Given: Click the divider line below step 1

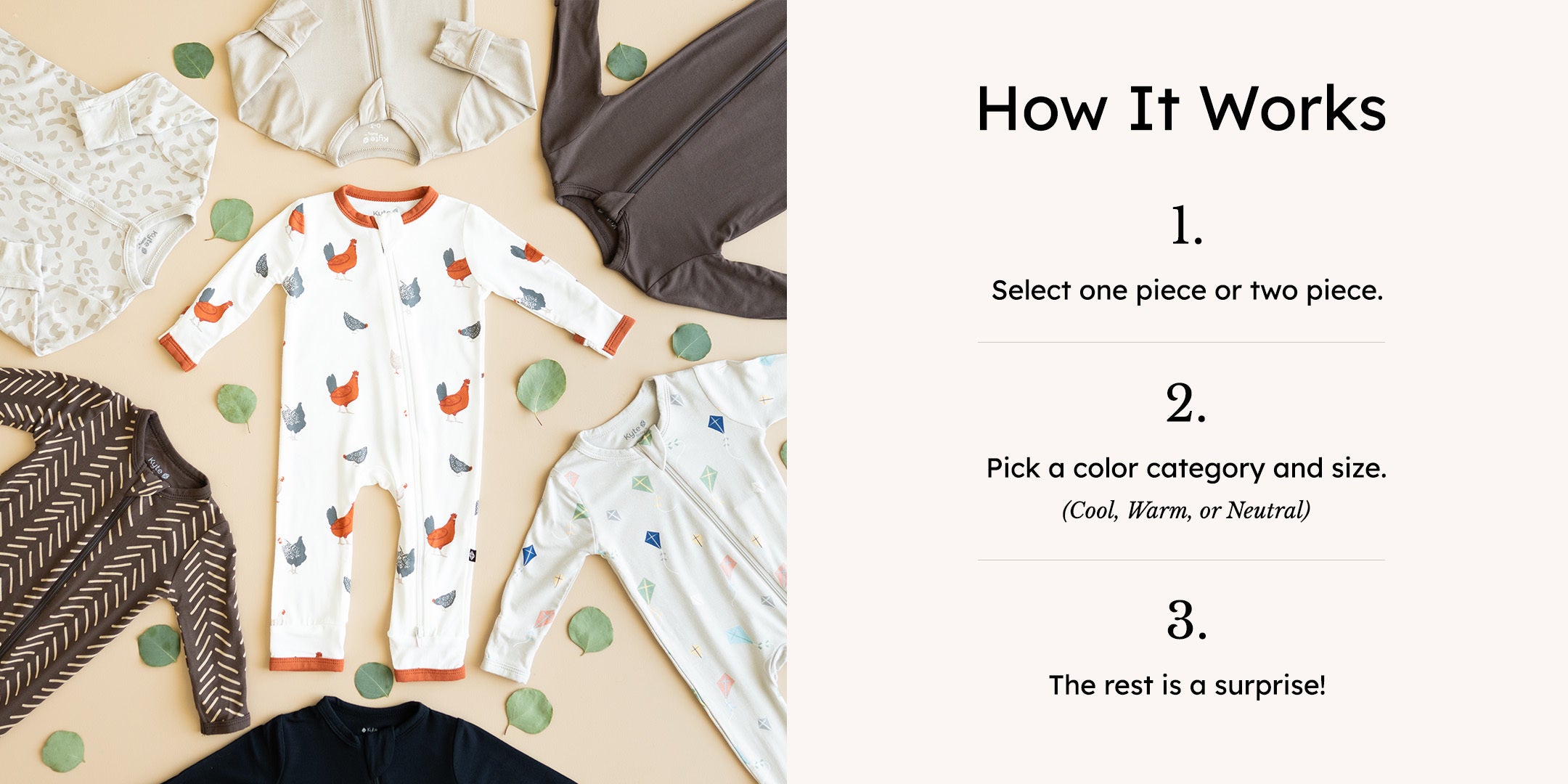Looking at the screenshot, I should click(1181, 342).
